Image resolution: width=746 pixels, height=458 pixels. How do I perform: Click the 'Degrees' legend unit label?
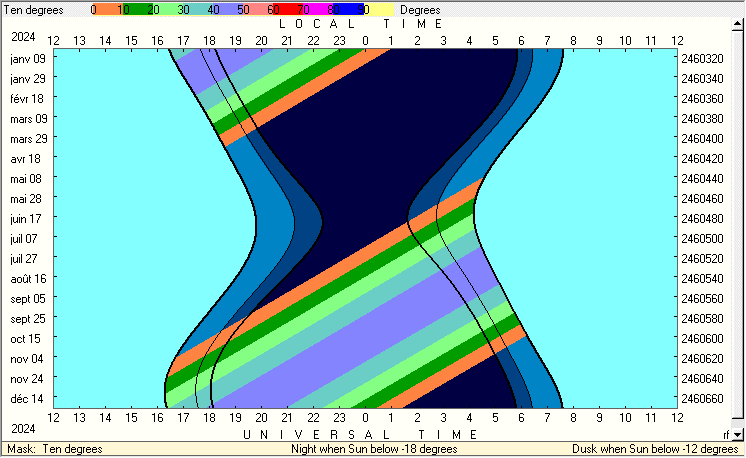(x=420, y=10)
